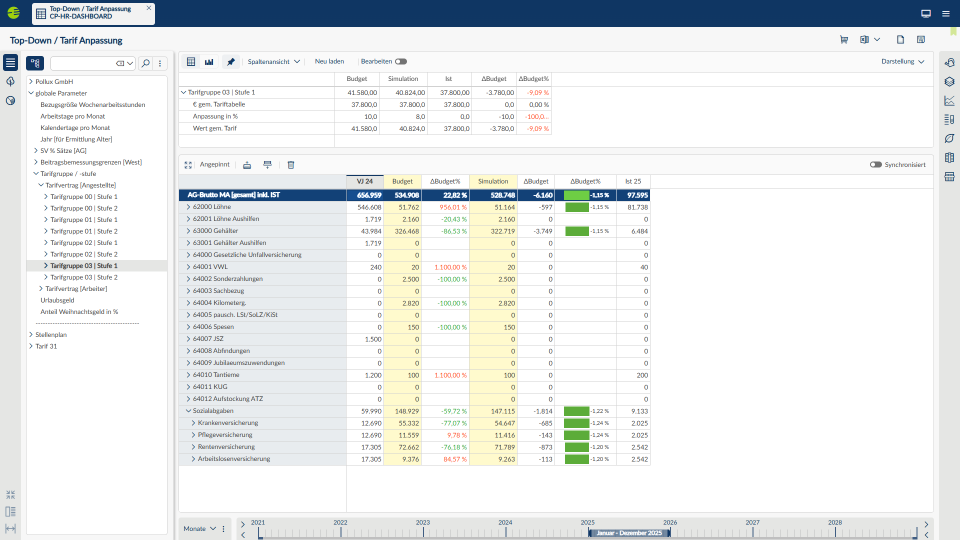
Task: Toggle the Synchronisiert switch
Action: click(876, 164)
